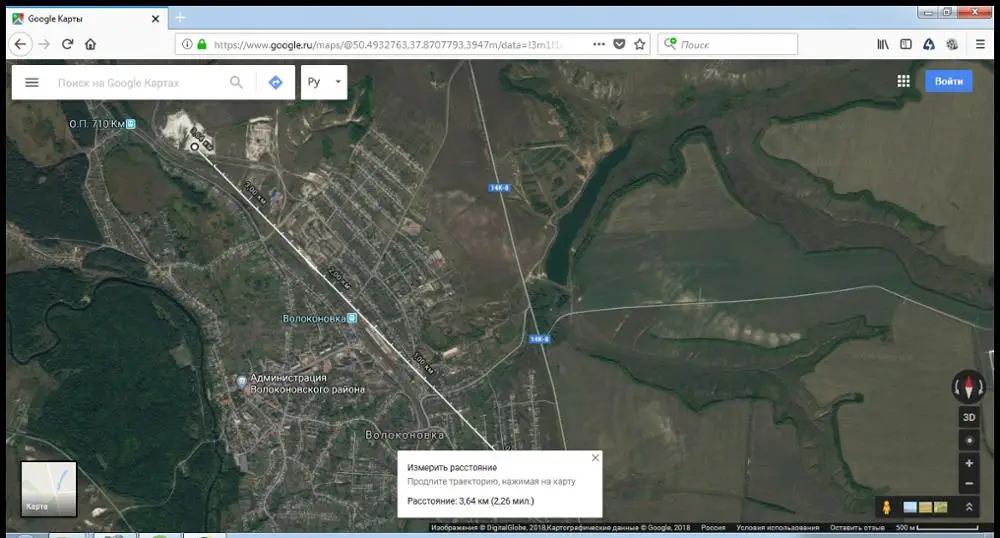Open the Ру language dropdown
The height and width of the screenshot is (538, 1000).
coord(324,82)
